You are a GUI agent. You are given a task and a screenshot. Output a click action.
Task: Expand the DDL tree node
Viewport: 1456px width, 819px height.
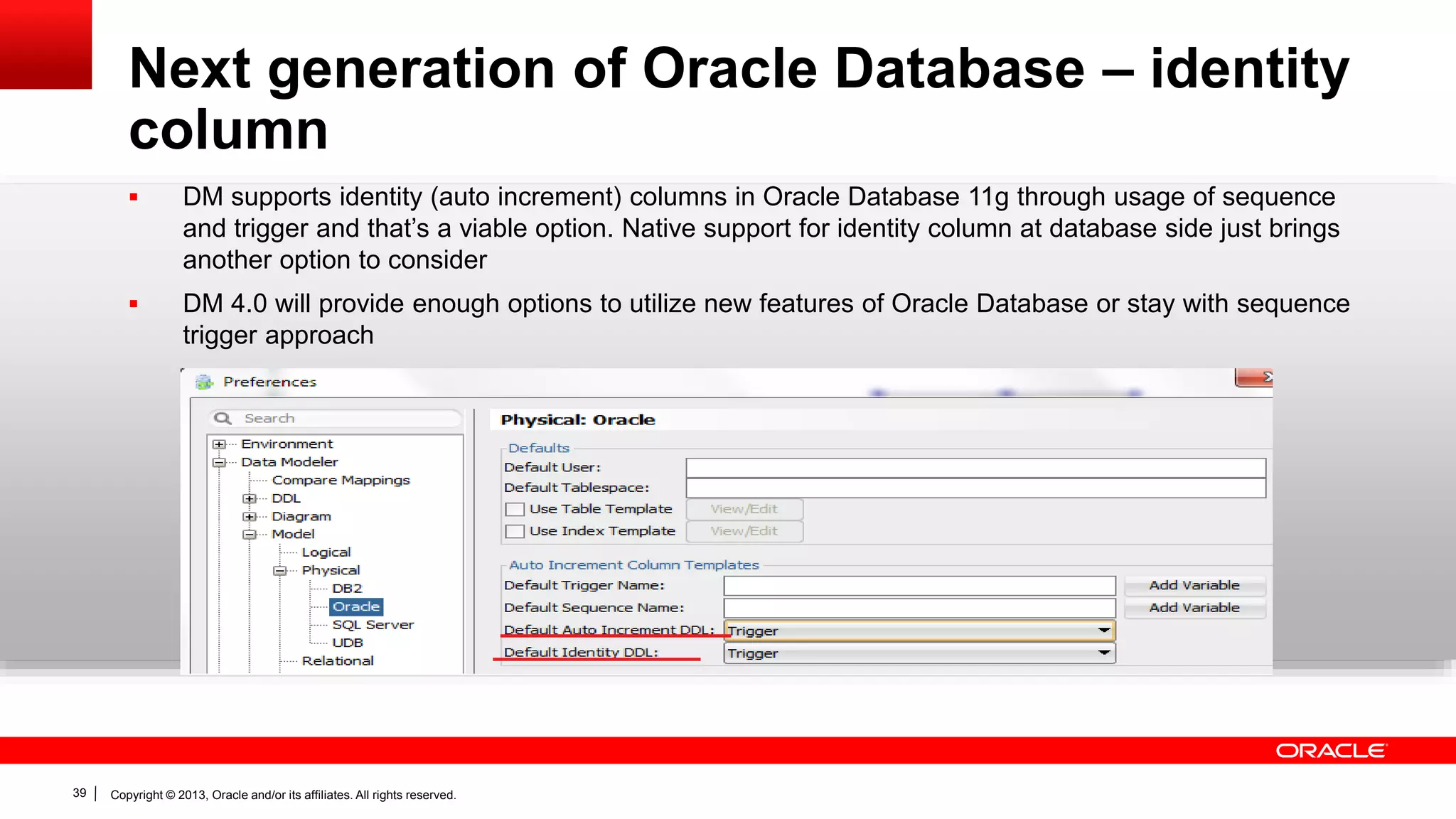pyautogui.click(x=250, y=498)
